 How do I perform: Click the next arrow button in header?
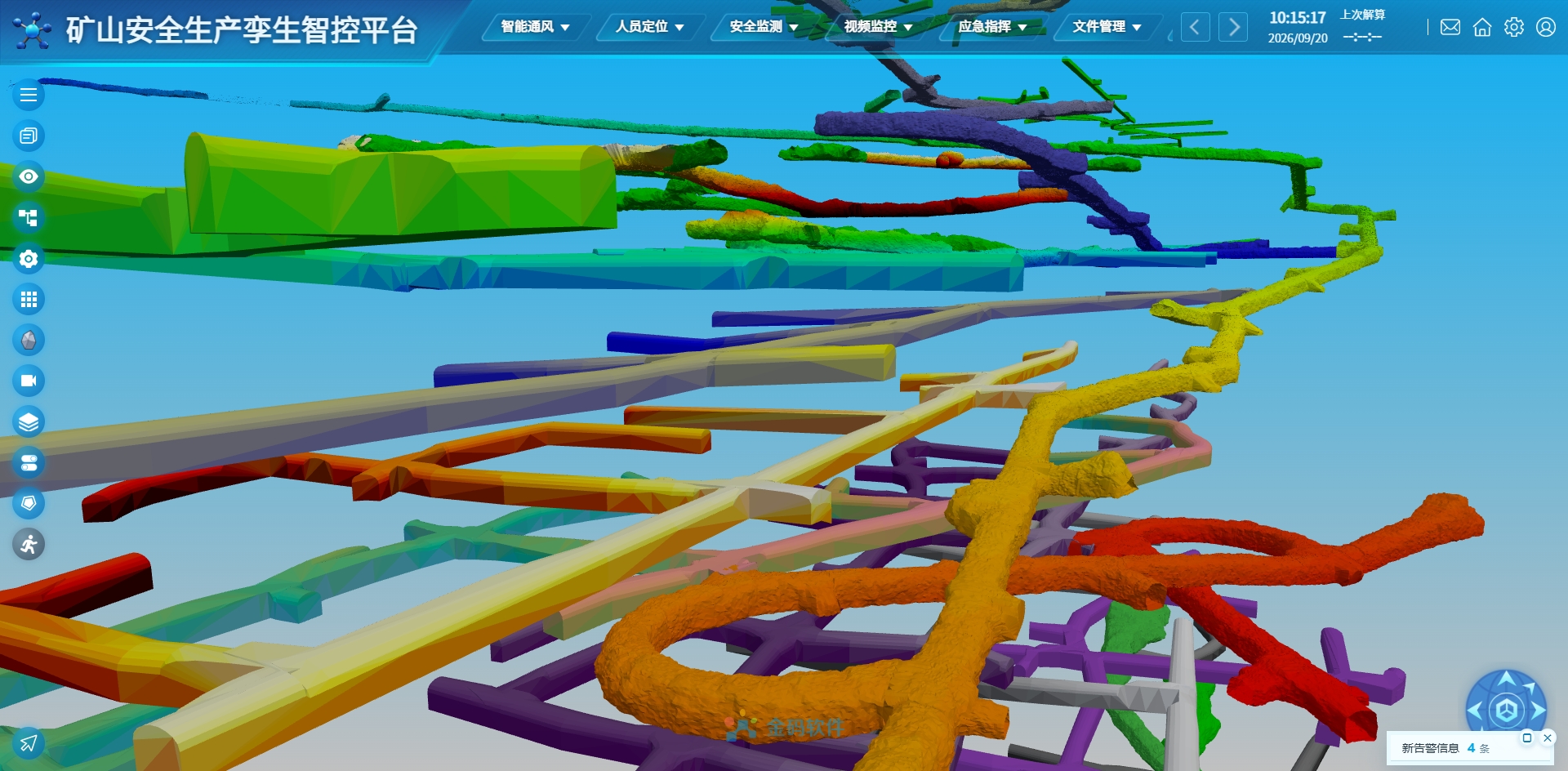(x=1233, y=27)
